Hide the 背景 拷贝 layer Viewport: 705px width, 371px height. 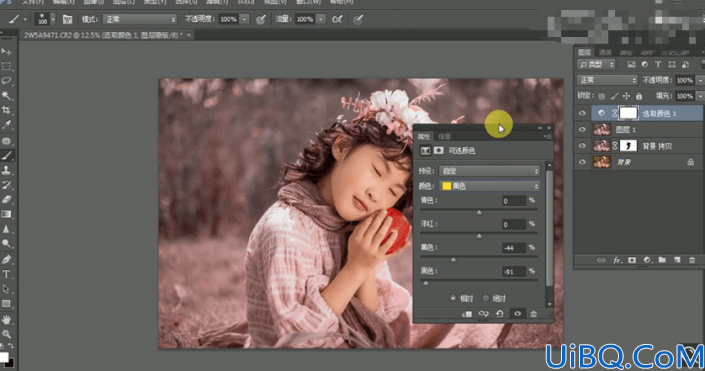click(x=582, y=146)
